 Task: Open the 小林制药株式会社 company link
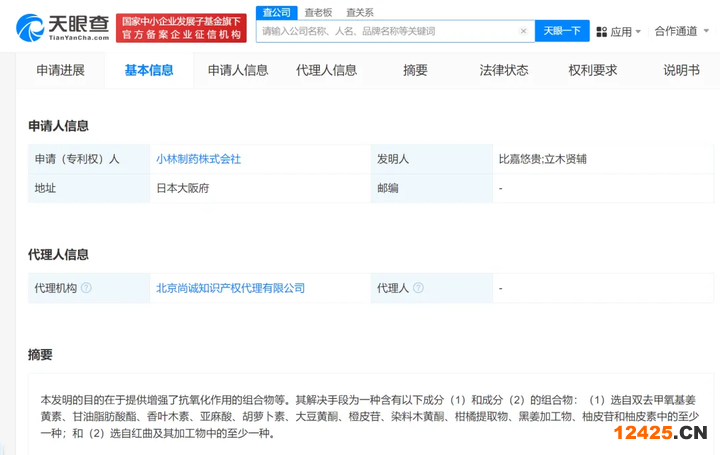198,159
